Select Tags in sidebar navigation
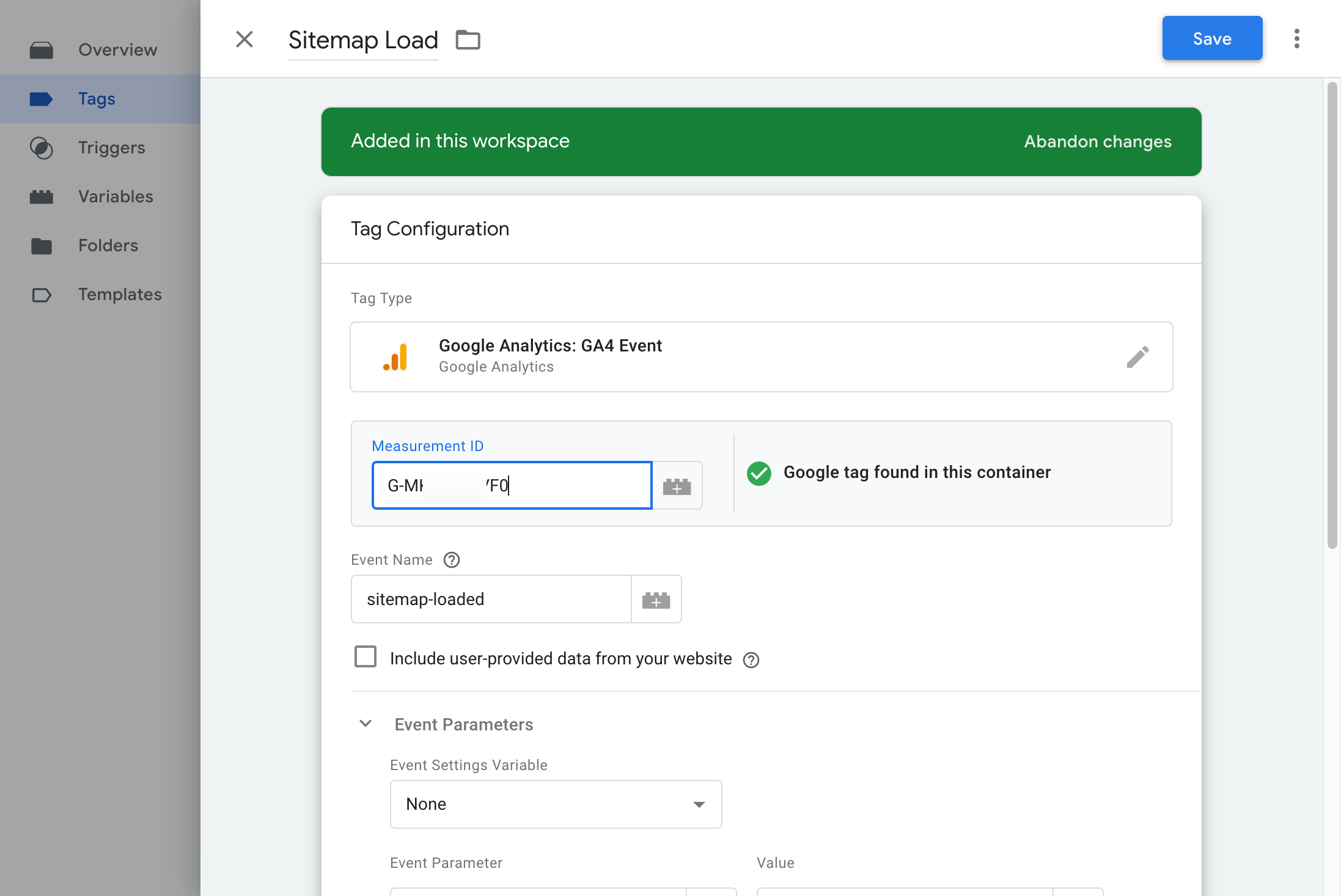1341x896 pixels. [100, 99]
